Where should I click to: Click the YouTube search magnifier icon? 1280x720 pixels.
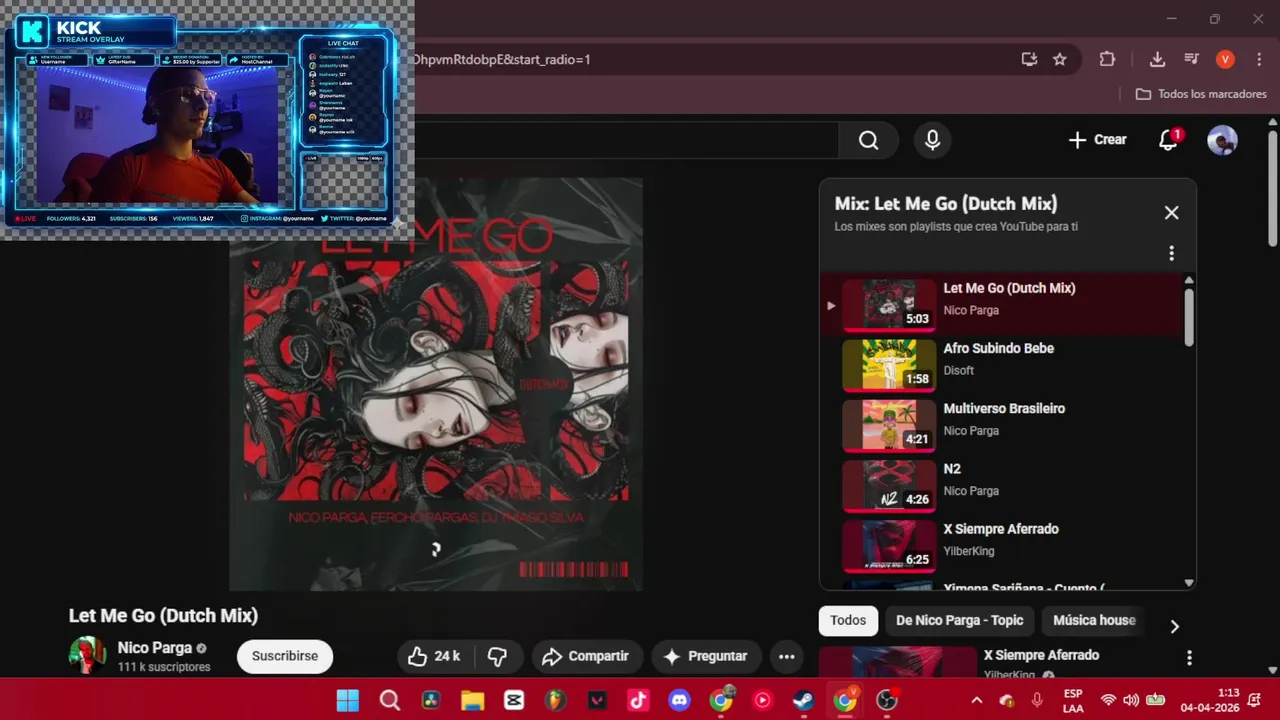pyautogui.click(x=868, y=140)
